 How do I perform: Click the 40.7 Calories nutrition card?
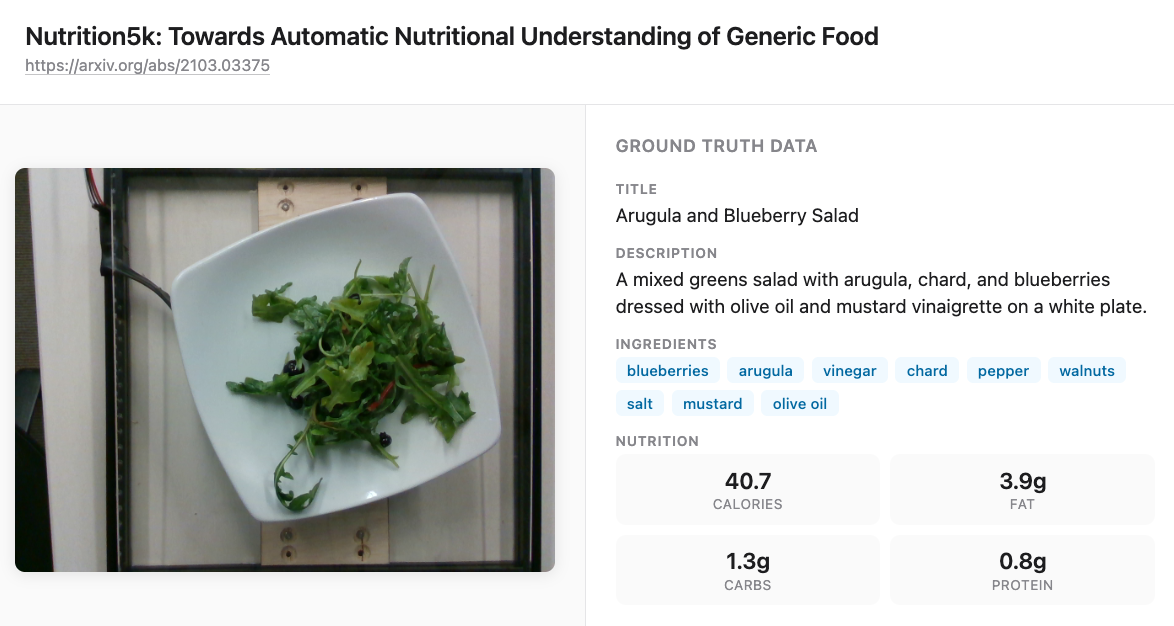pyautogui.click(x=747, y=490)
